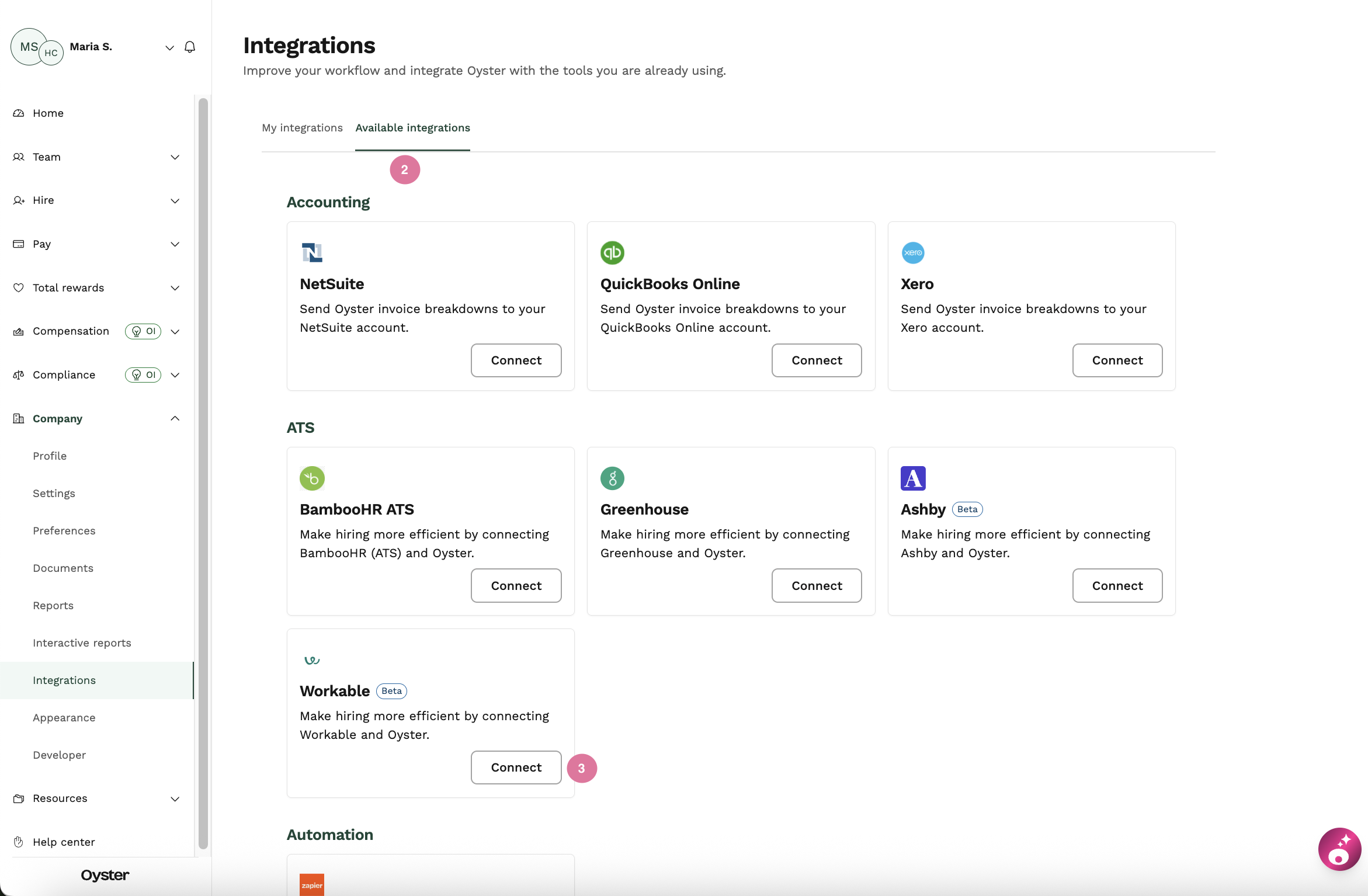Screen dimensions: 1368x896
Task: Expand the Resources section
Action: tap(175, 799)
